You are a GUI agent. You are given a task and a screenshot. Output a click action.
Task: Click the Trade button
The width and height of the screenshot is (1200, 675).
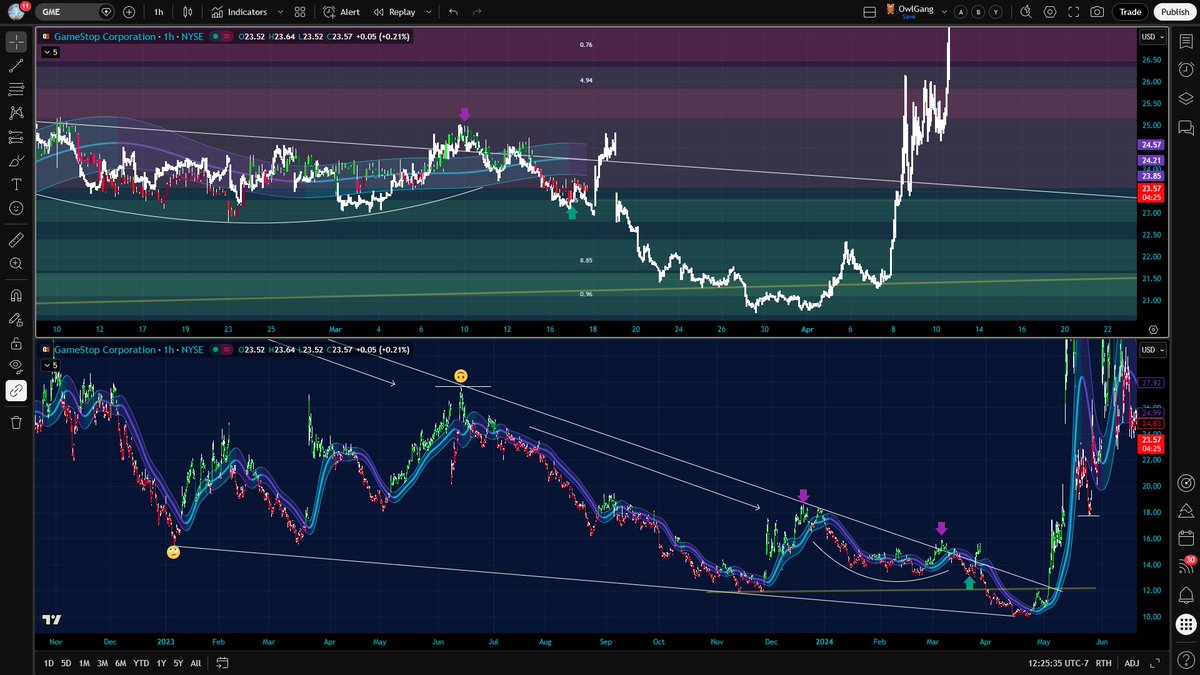click(1131, 12)
